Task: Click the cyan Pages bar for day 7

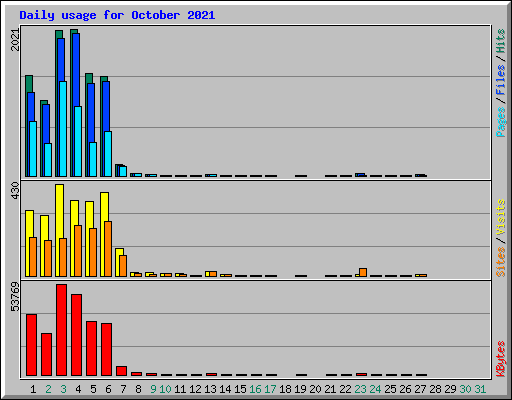Action: (123, 171)
